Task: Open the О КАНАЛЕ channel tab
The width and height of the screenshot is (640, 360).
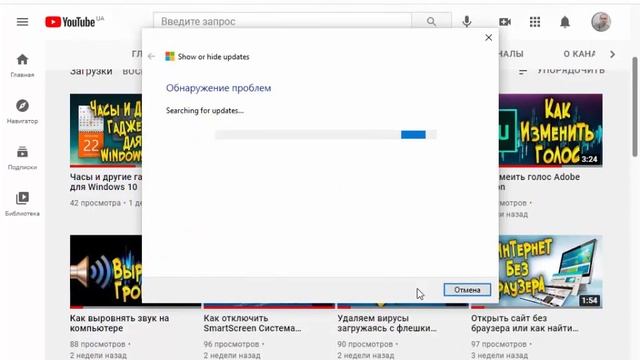Action: click(x=579, y=54)
